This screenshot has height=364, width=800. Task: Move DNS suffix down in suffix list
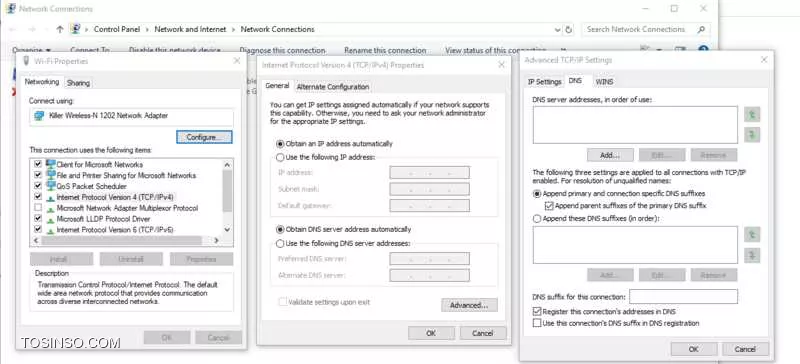click(752, 255)
